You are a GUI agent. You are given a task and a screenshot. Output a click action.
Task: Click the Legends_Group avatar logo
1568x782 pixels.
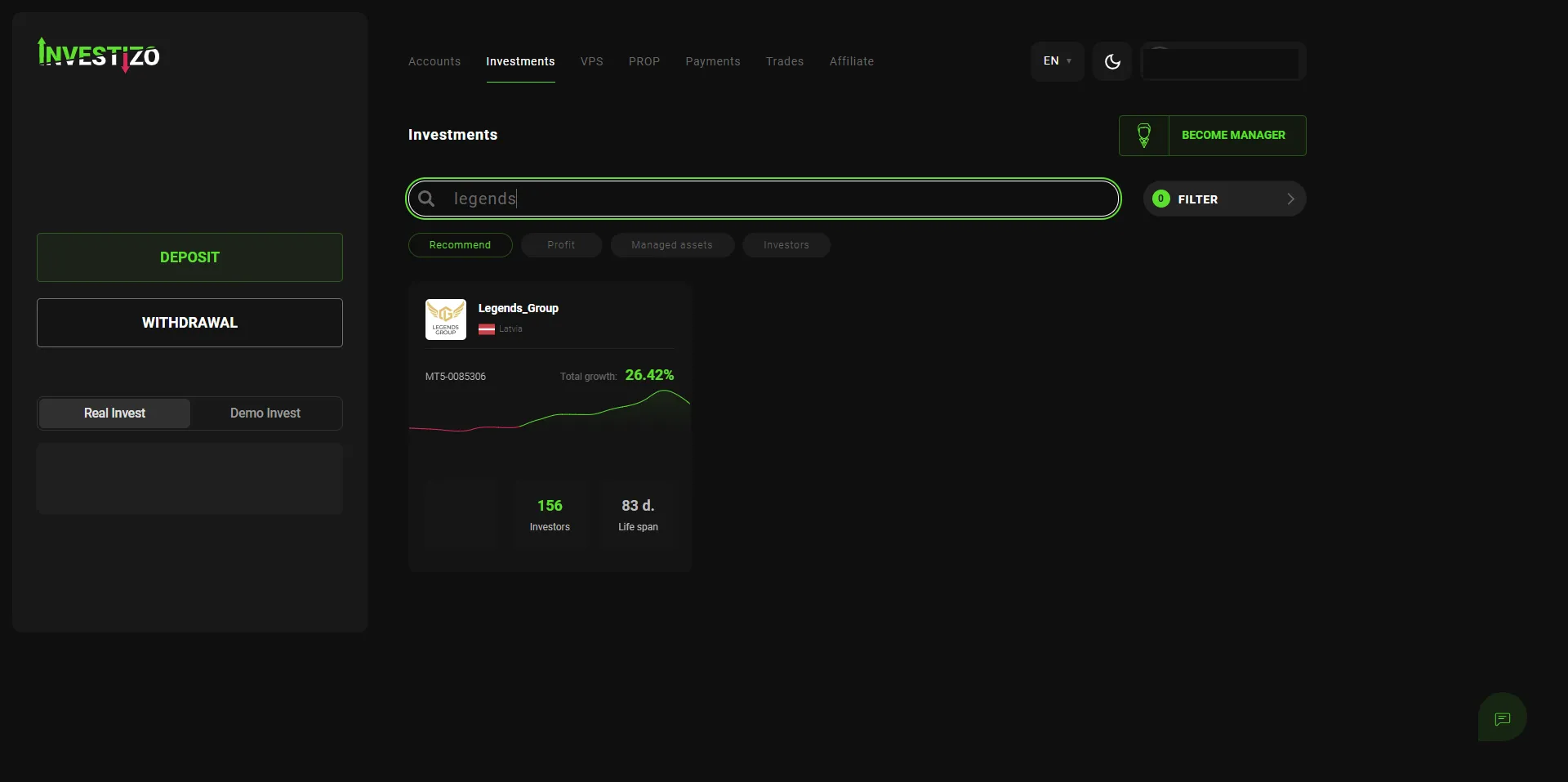click(446, 320)
